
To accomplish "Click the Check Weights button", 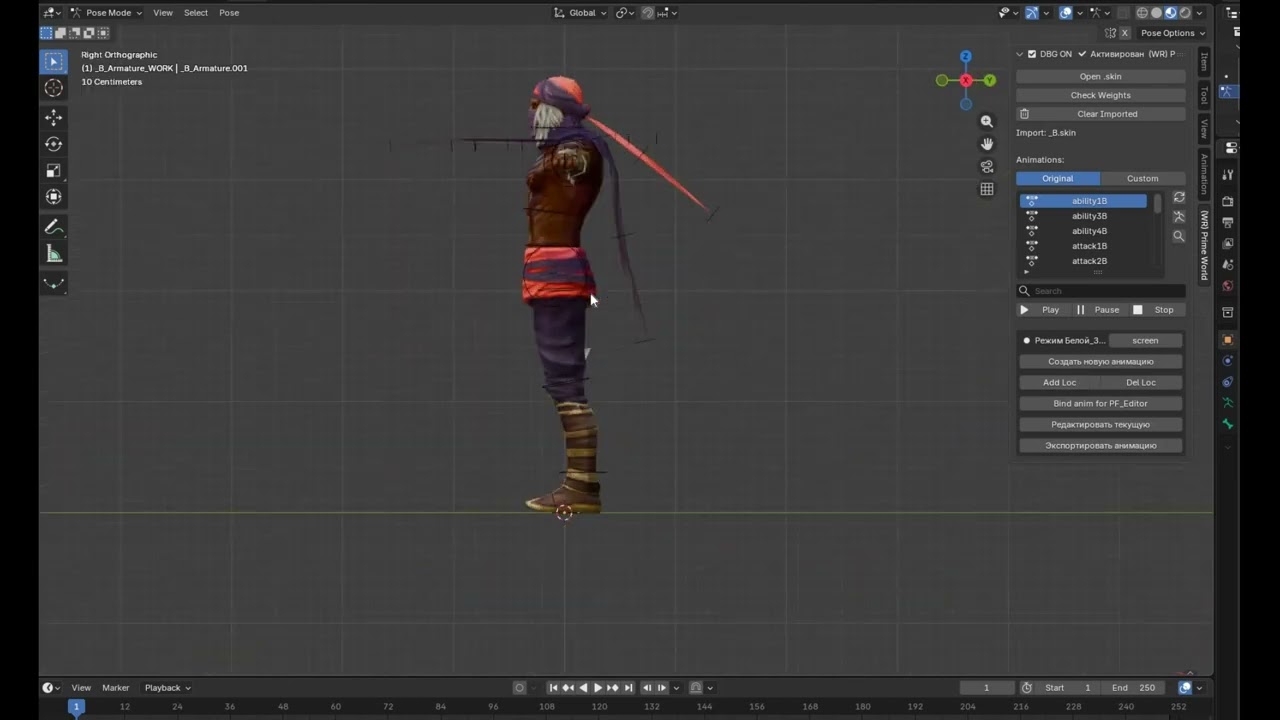I will tap(1100, 96).
